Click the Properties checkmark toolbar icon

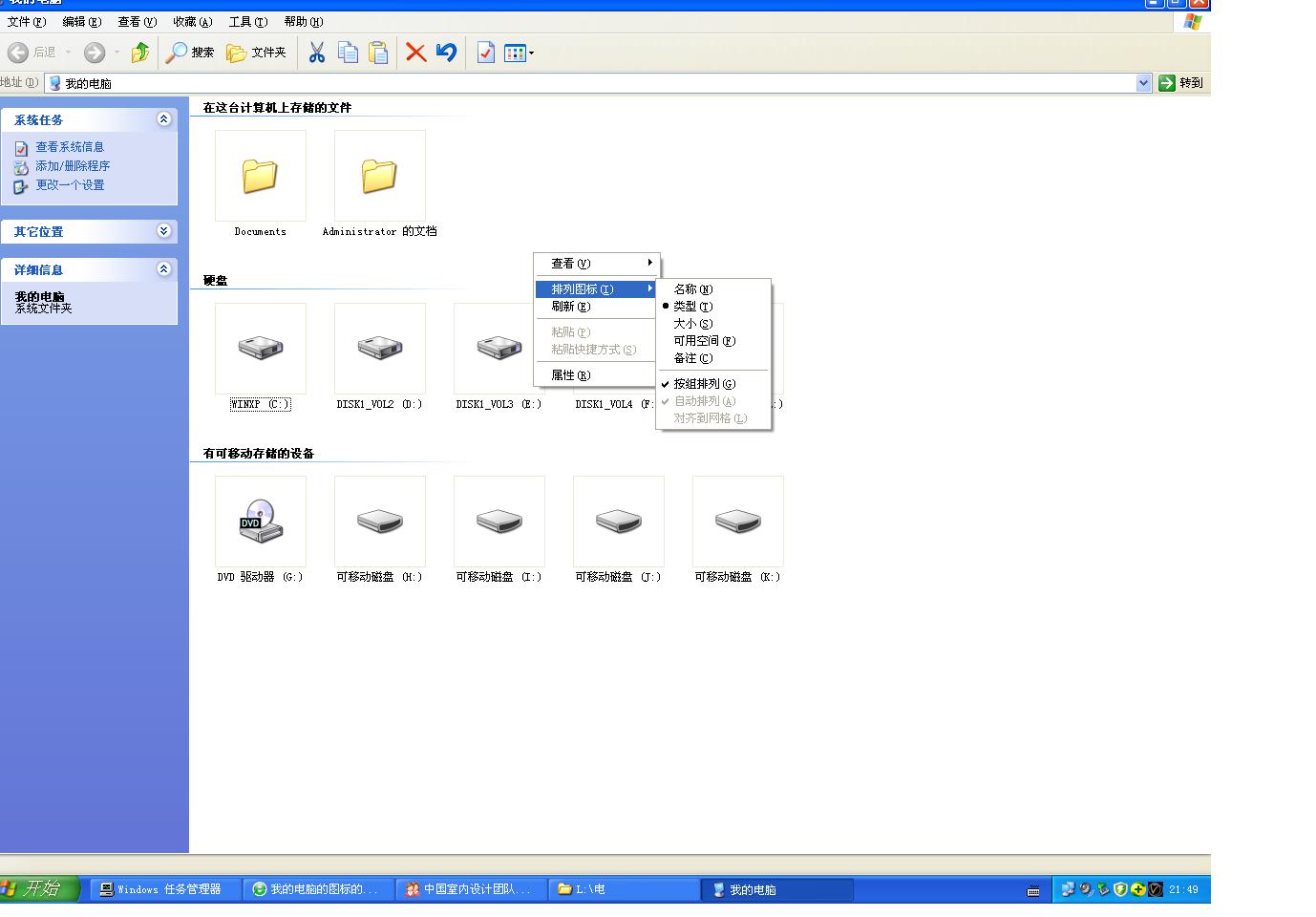click(485, 53)
